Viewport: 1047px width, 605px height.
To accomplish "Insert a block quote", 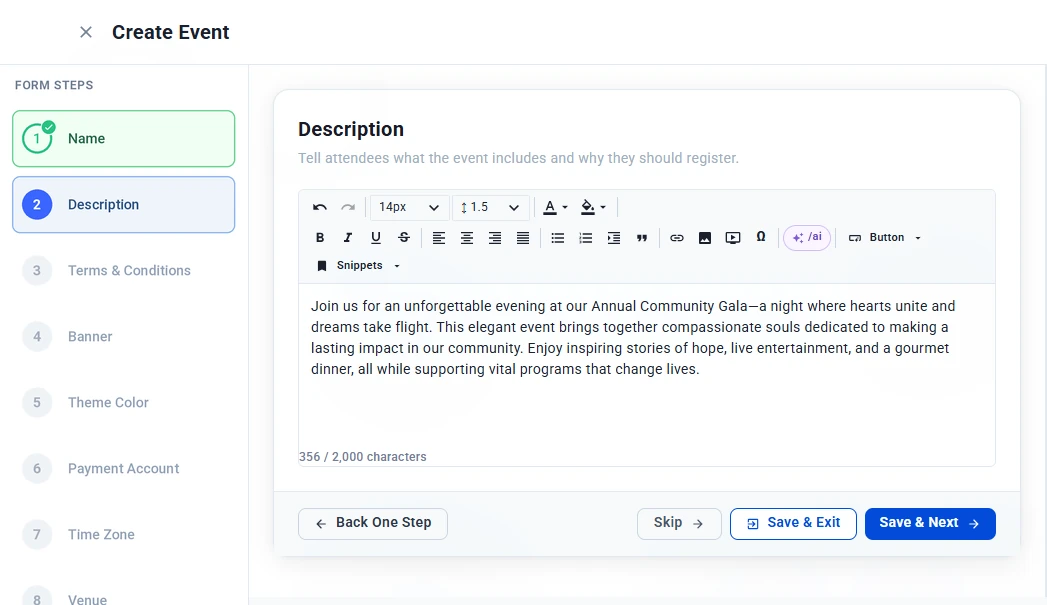I will [642, 238].
